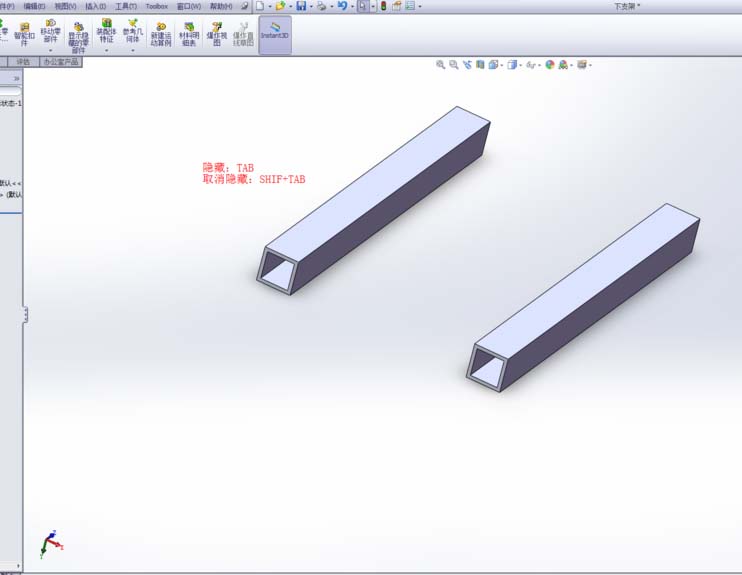Viewport: 742px width, 575px height.
Task: Open the Apply Scene dropdown arrow
Action: click(x=572, y=65)
